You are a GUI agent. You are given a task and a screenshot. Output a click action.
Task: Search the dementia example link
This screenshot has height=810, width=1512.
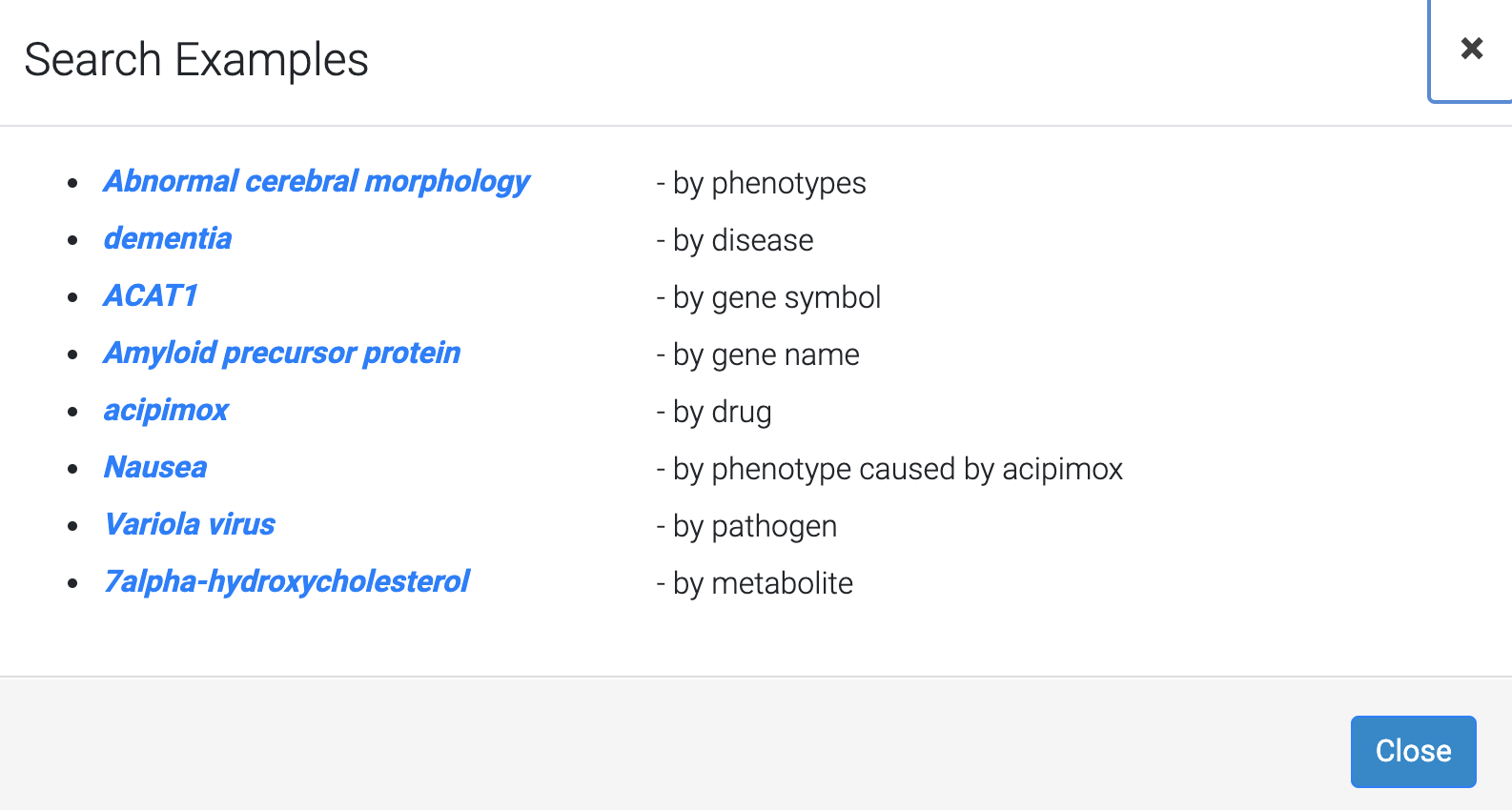[168, 238]
